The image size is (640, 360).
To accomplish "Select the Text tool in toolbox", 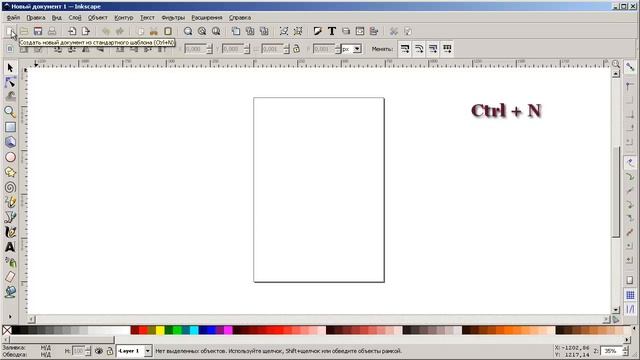I will coord(10,247).
